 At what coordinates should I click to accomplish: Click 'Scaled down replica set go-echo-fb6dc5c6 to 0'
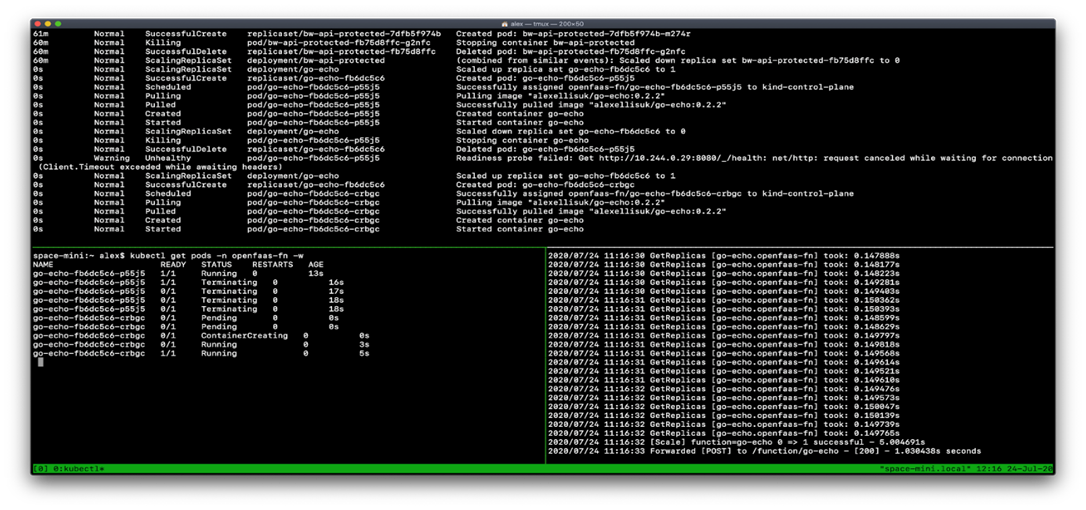point(571,131)
